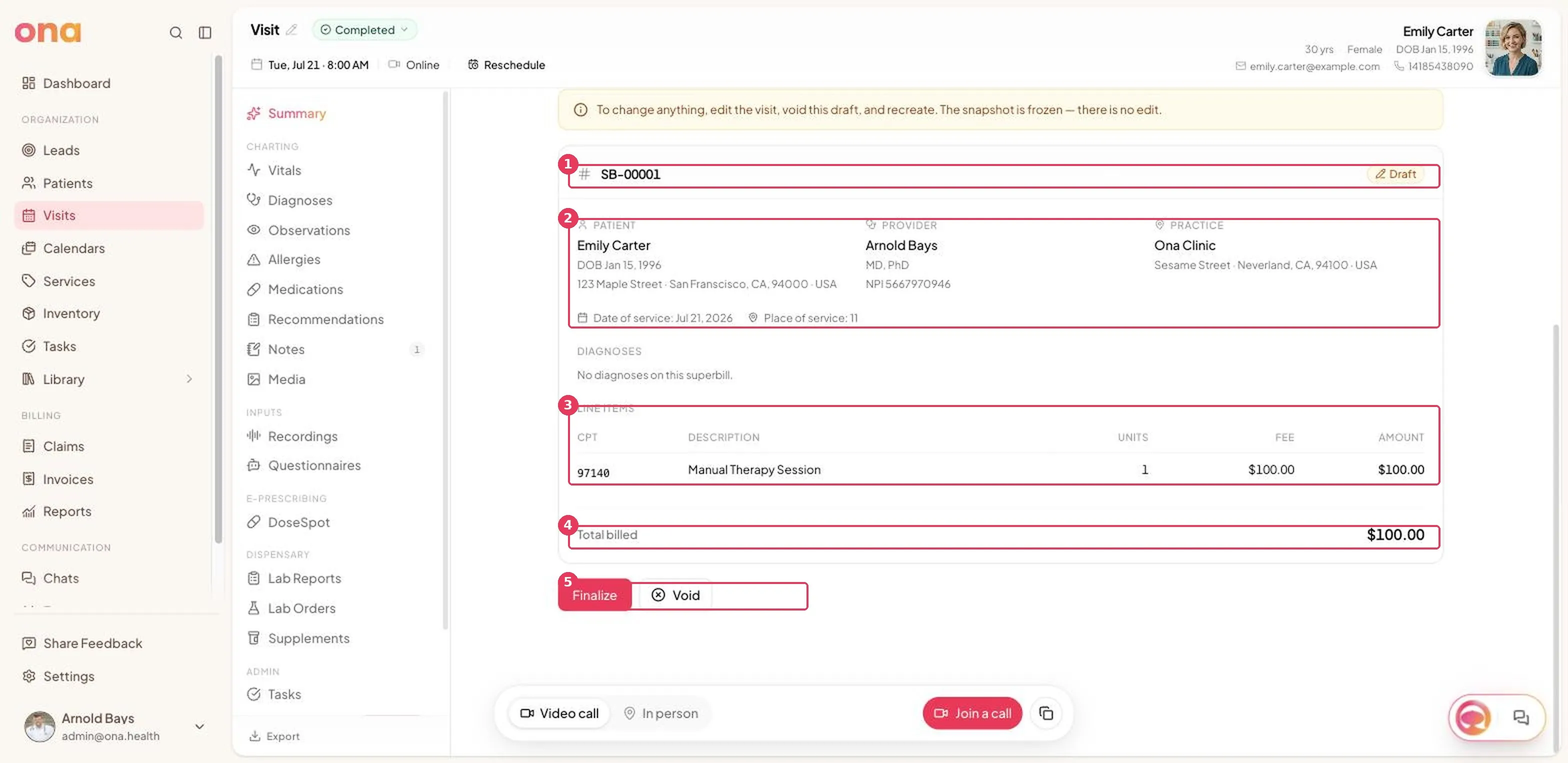Expand the Library submenu chevron
The height and width of the screenshot is (763, 1568).
tap(189, 379)
